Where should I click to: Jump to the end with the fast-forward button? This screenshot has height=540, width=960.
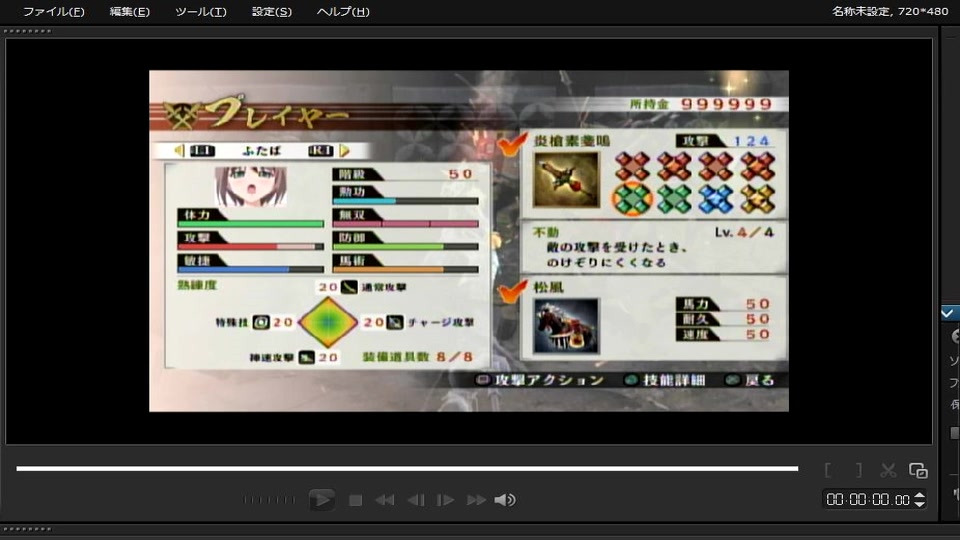point(476,500)
